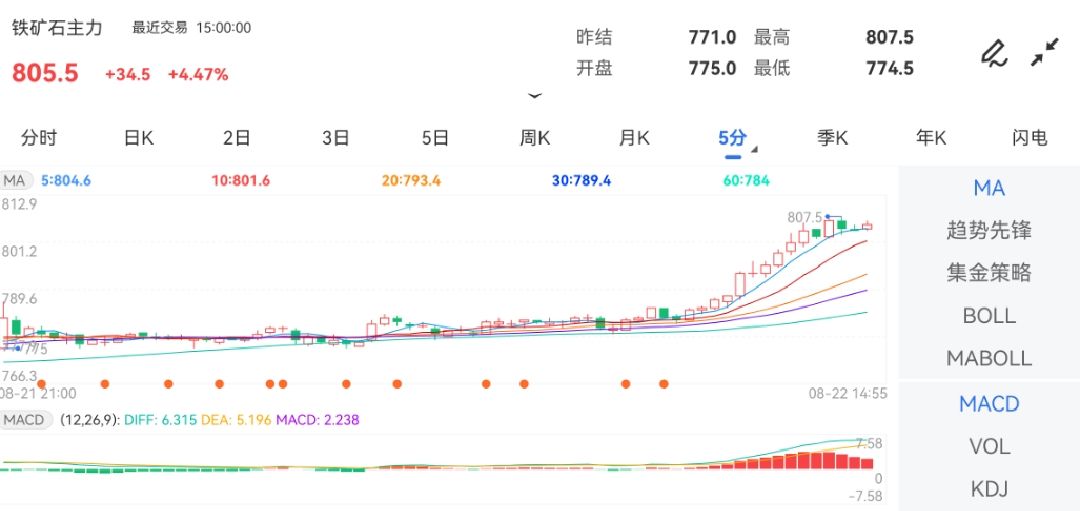Switch sub-chart to KDJ indicator
The image size is (1080, 511).
click(x=988, y=489)
